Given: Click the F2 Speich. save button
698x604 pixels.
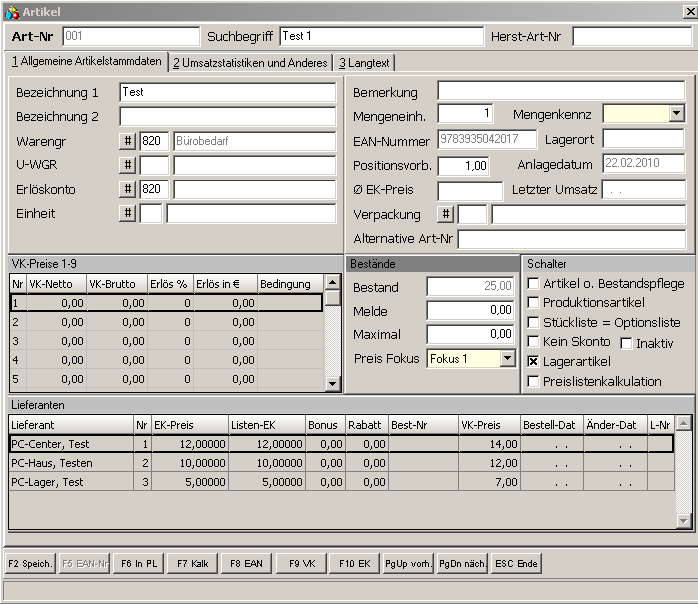Looking at the screenshot, I should pyautogui.click(x=30, y=563).
